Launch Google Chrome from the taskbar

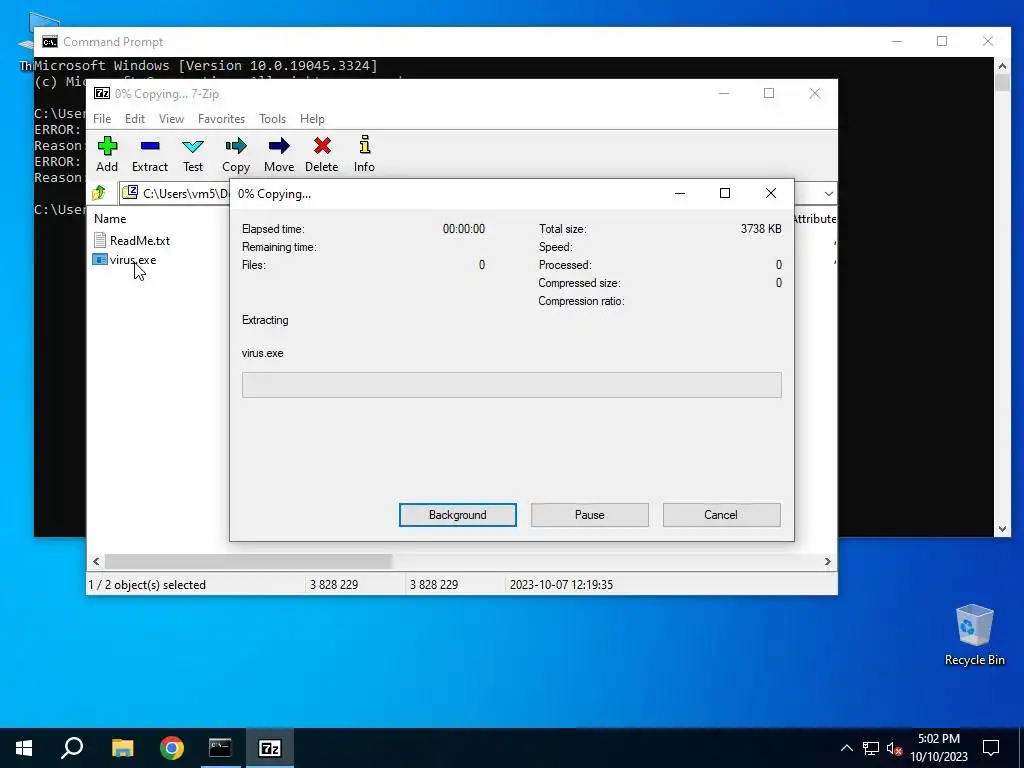[172, 748]
